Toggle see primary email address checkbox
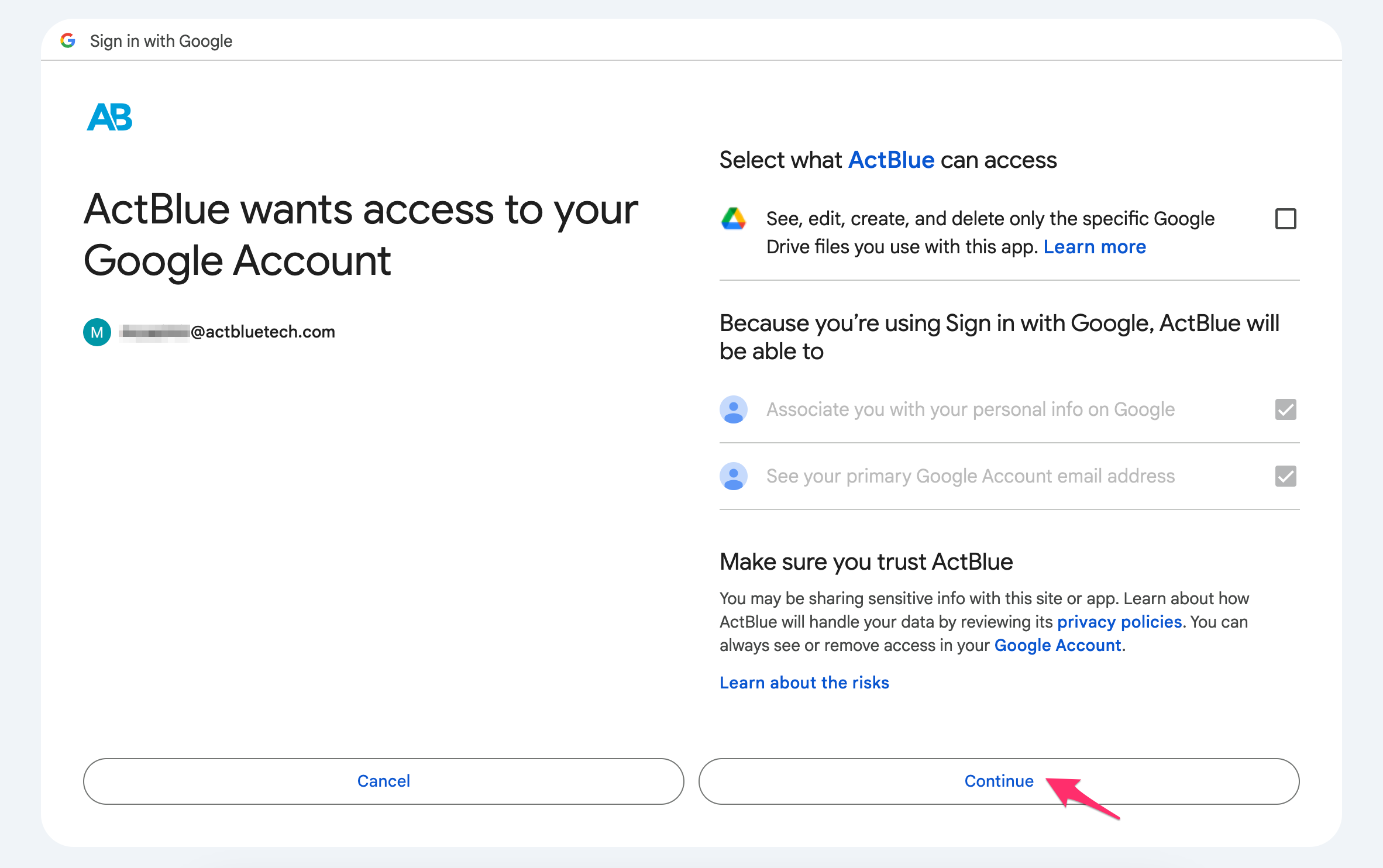This screenshot has width=1383, height=868. (x=1286, y=476)
